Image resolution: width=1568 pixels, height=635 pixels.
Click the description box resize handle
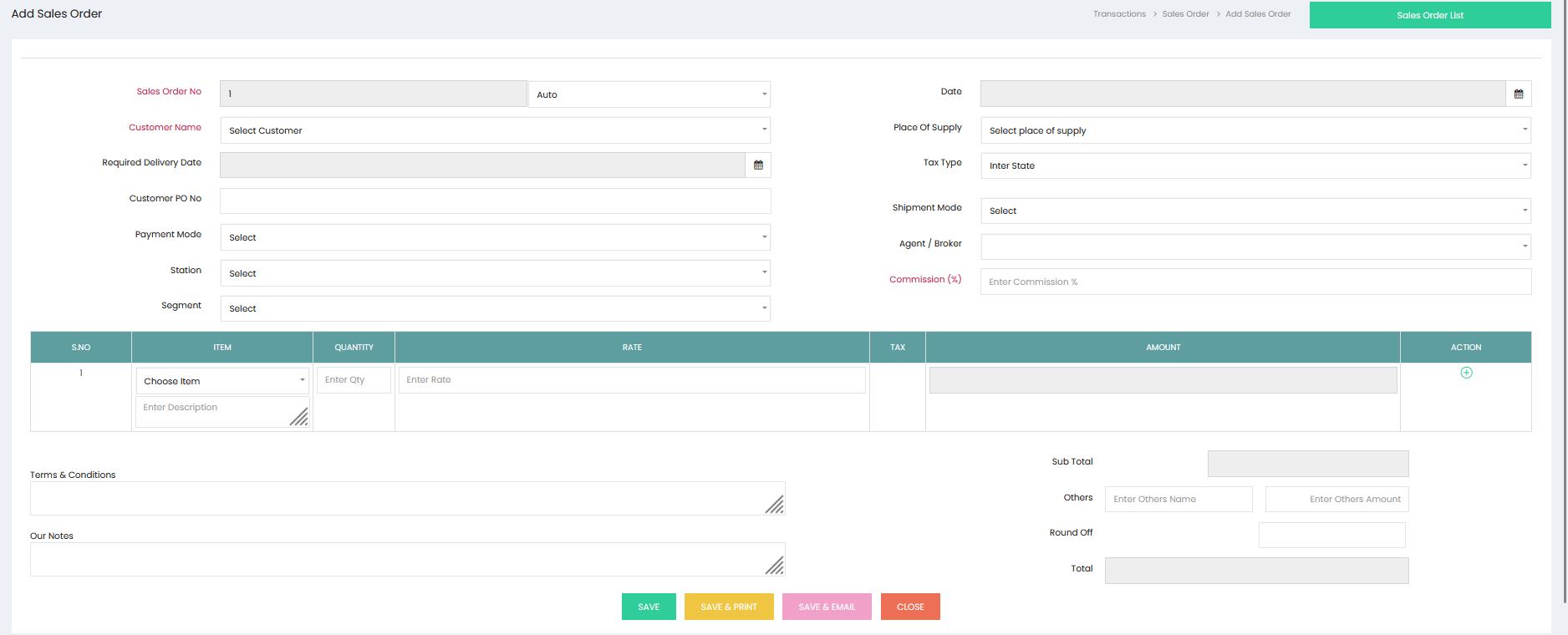click(299, 417)
